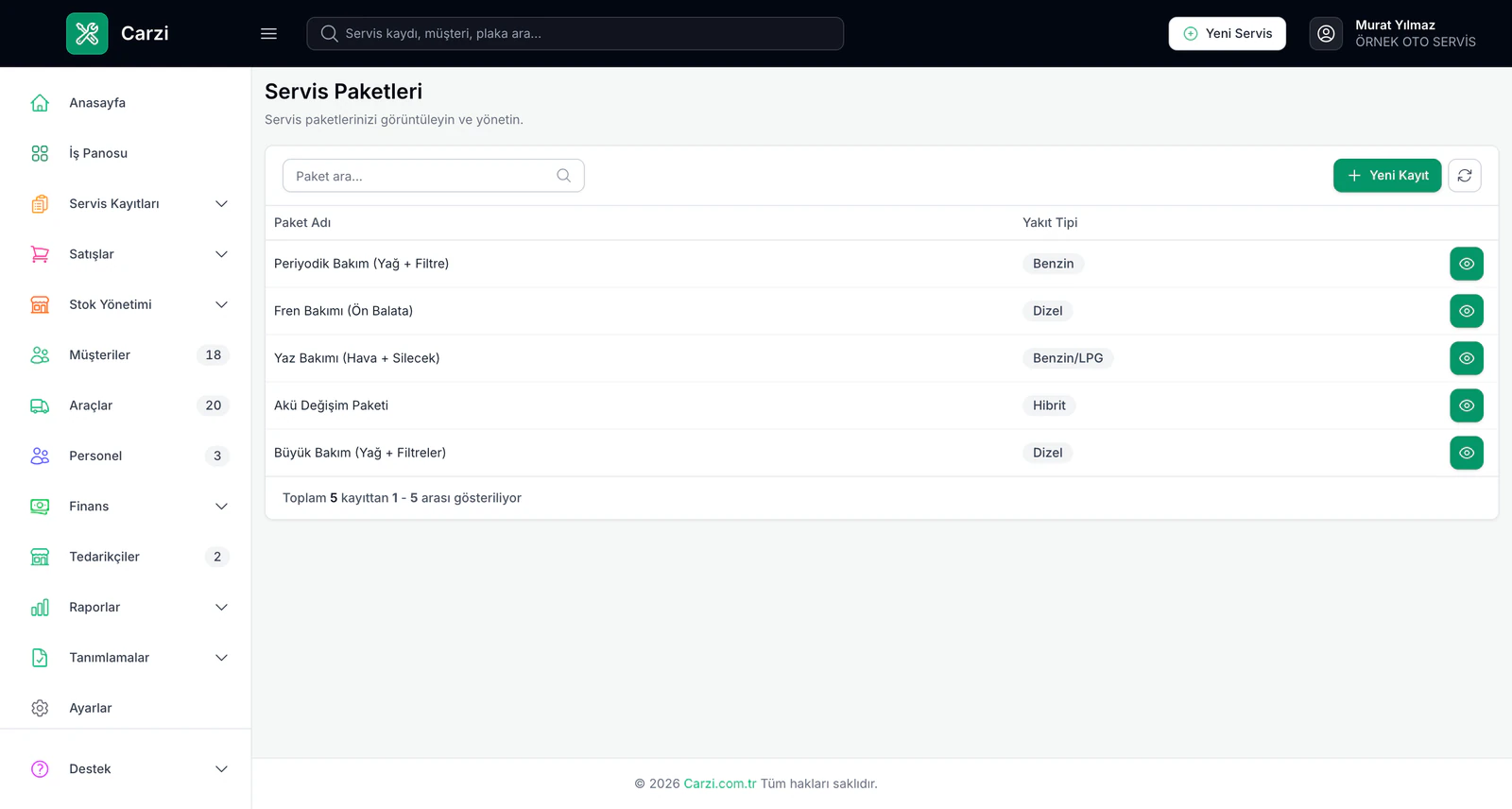The width and height of the screenshot is (1512, 809).
Task: Open the user profile avatar icon
Action: (1326, 33)
